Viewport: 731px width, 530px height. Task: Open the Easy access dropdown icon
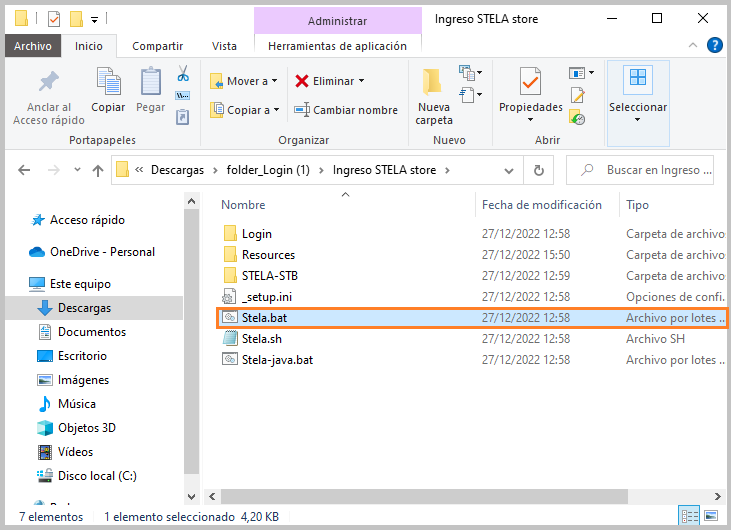470,95
